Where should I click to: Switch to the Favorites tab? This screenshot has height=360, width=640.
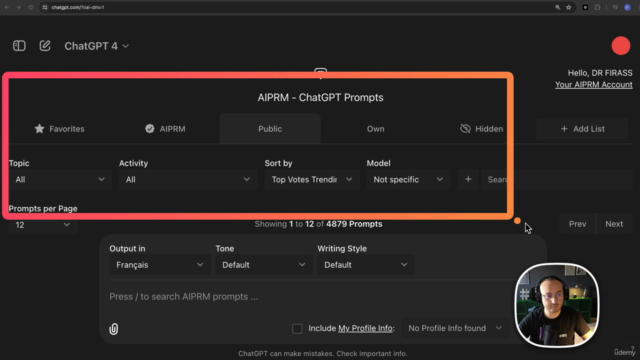pos(60,129)
